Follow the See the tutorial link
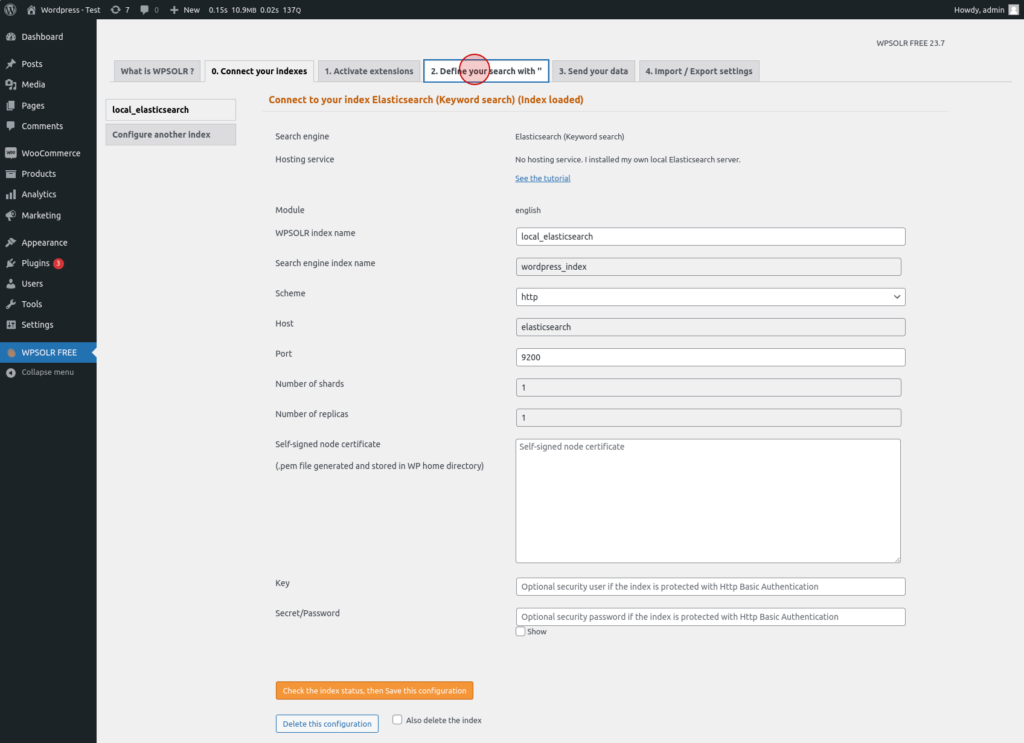 (x=543, y=178)
